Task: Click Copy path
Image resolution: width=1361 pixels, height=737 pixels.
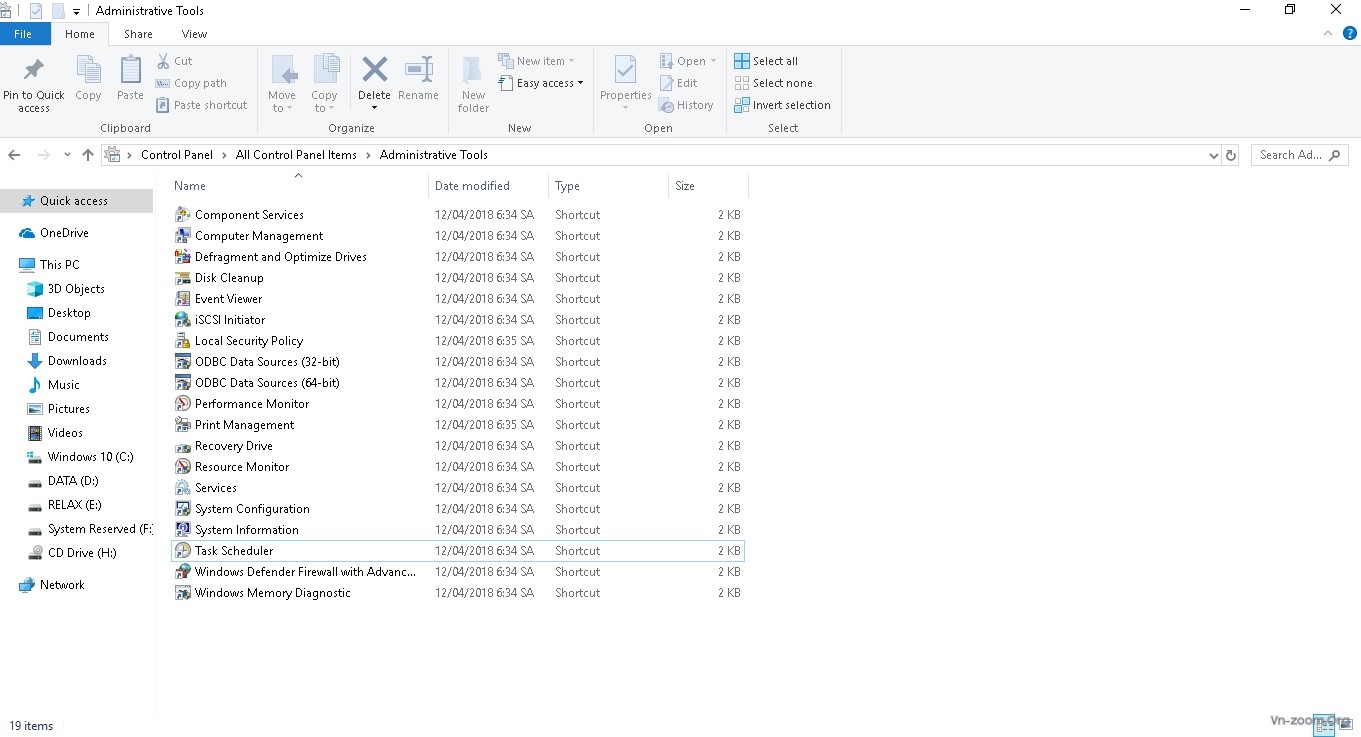Action: point(191,83)
